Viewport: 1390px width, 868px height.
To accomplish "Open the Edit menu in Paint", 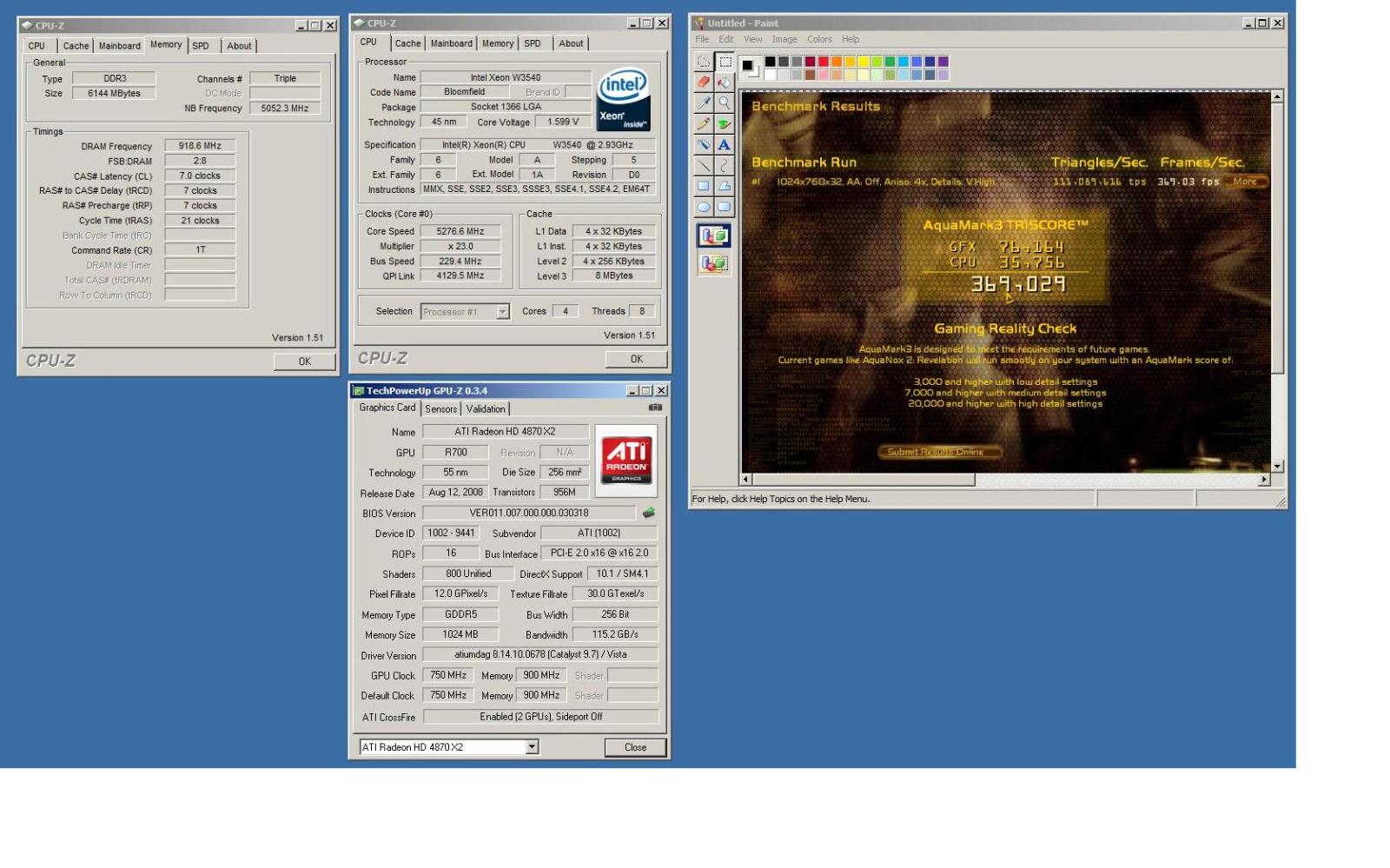I will (x=726, y=39).
